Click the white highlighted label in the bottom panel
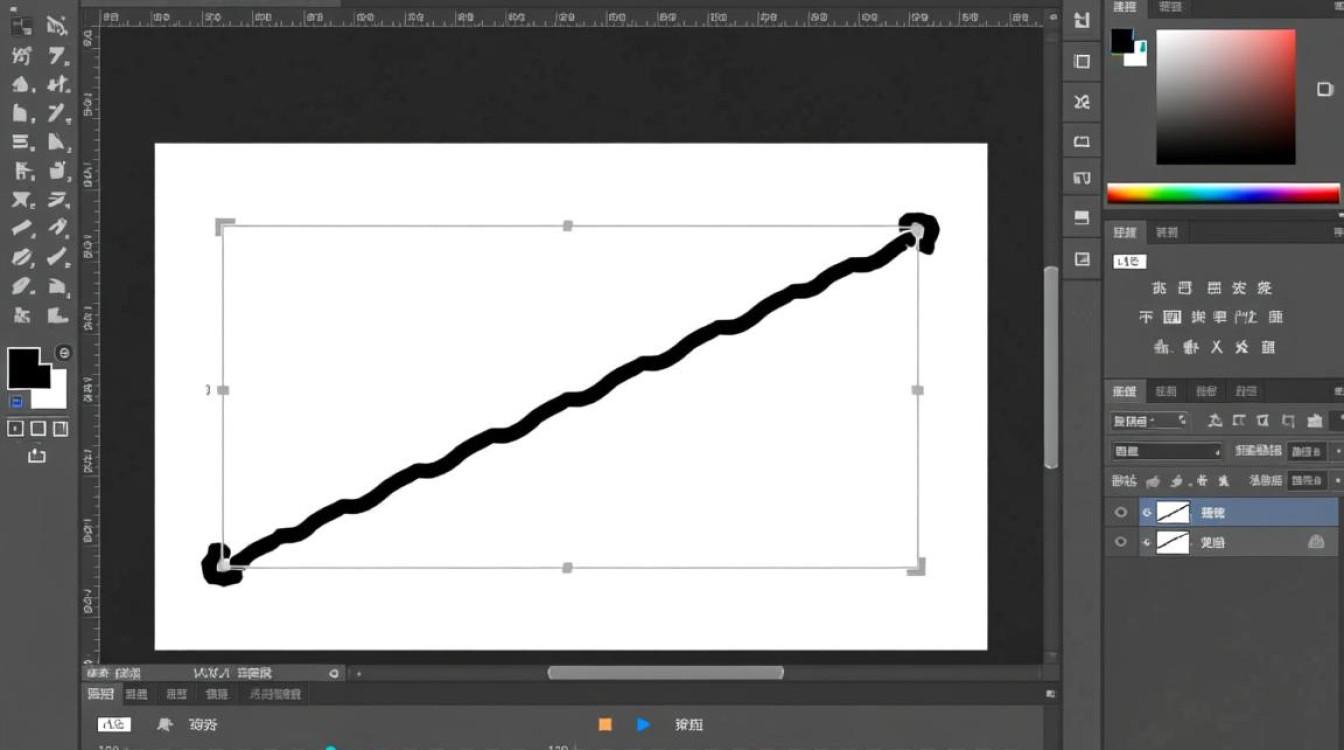 coord(114,724)
